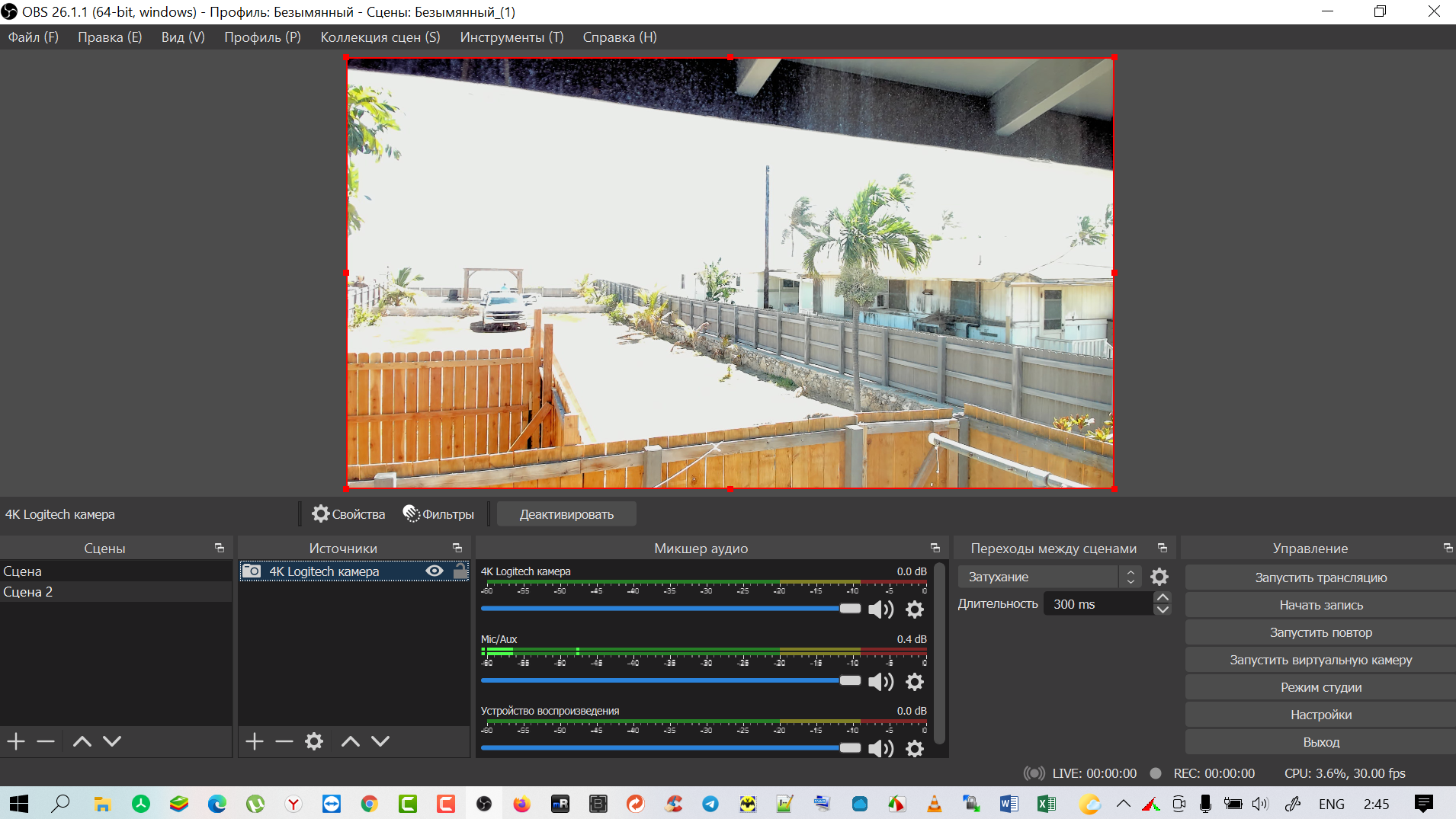This screenshot has height=819, width=1456.
Task: Toggle lock on 4K Logitech камера source
Action: coord(460,571)
